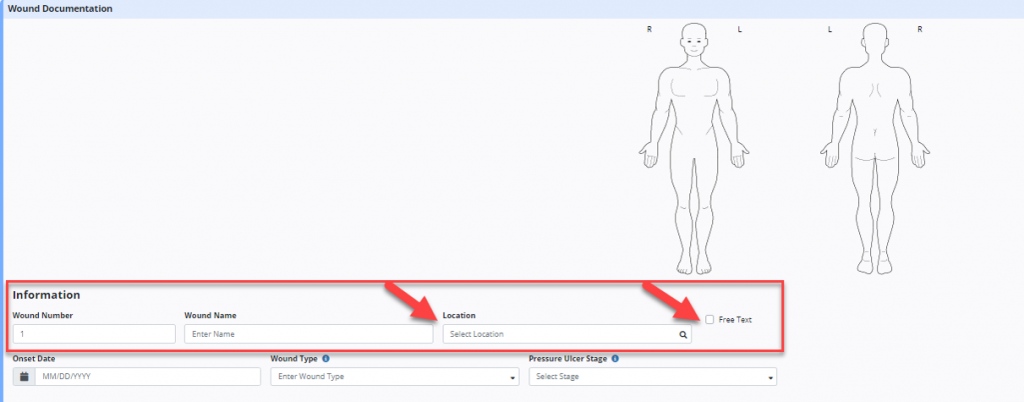Click the feet on the front body figure
This screenshot has height=402, width=1024.
(693, 266)
